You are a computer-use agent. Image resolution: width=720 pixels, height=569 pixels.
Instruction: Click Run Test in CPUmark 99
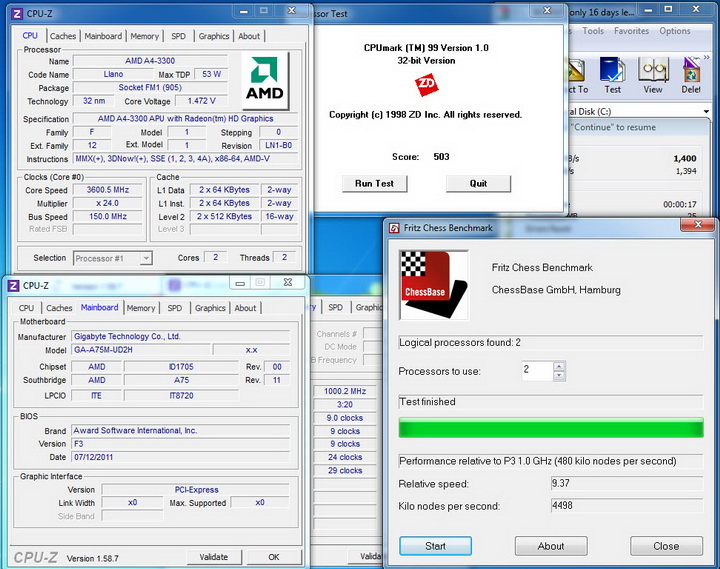point(374,184)
